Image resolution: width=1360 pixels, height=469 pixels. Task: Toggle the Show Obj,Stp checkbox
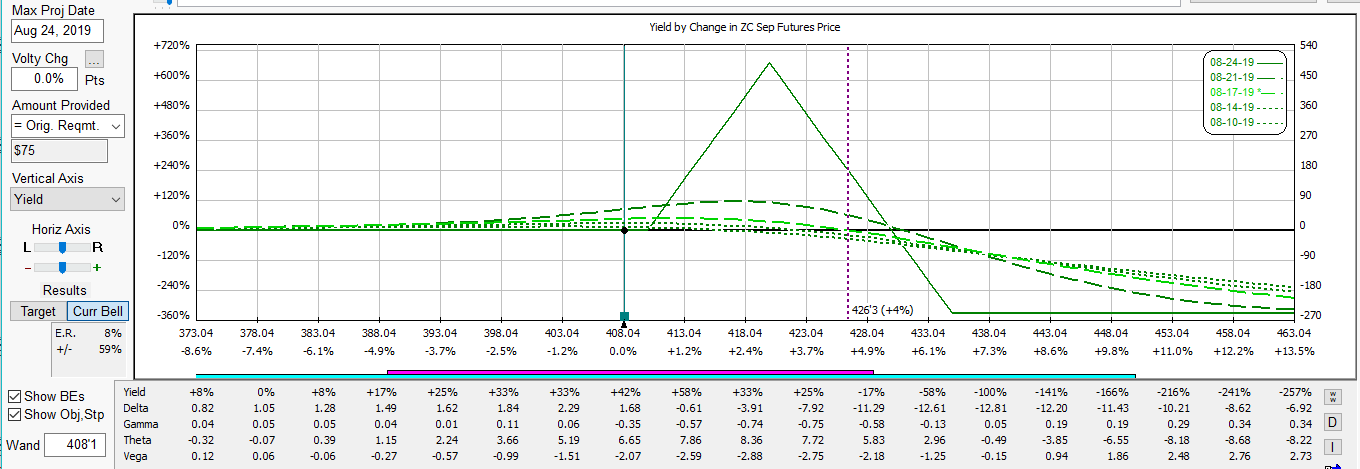(15, 414)
